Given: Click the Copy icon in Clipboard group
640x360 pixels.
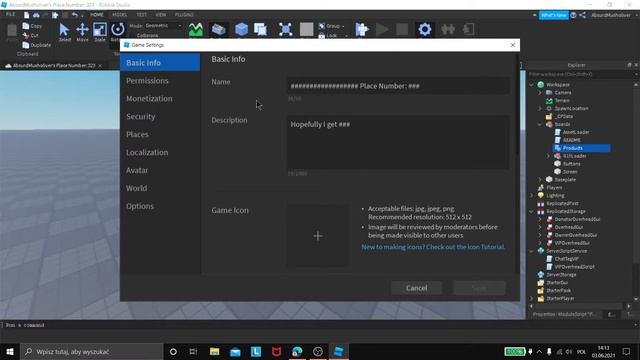Looking at the screenshot, I should tap(26, 26).
